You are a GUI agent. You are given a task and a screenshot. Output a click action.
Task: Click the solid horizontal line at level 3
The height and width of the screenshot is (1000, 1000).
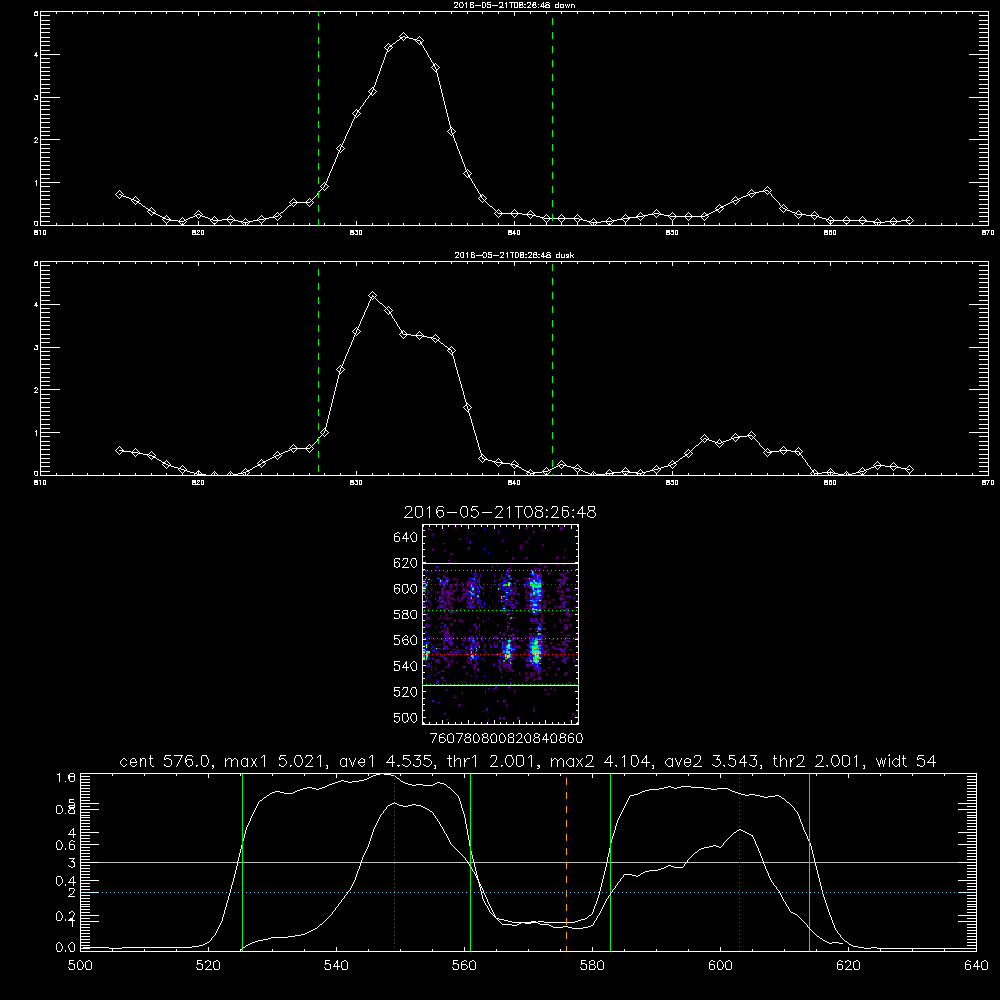[x=528, y=862]
